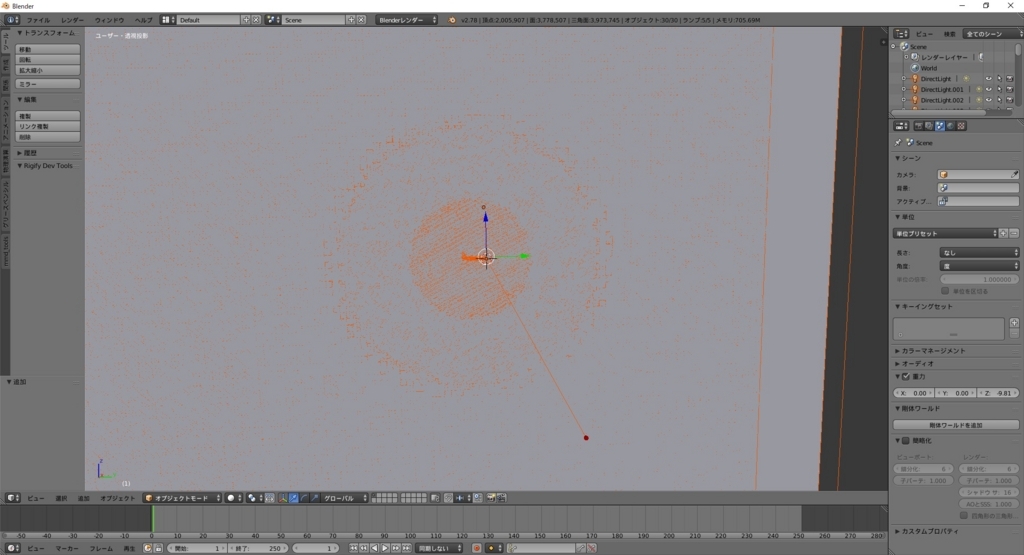Open the snap element selector in 3D header
Screen dimensions: 1024x555
tap(461, 498)
